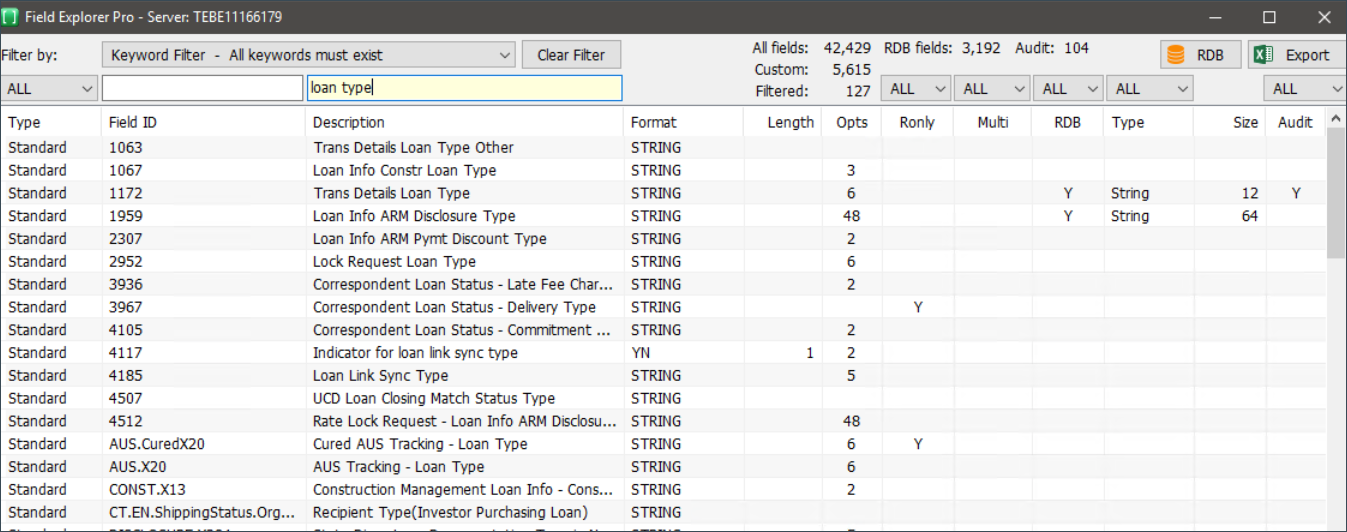Sort by the Field ID column header

coord(133,123)
